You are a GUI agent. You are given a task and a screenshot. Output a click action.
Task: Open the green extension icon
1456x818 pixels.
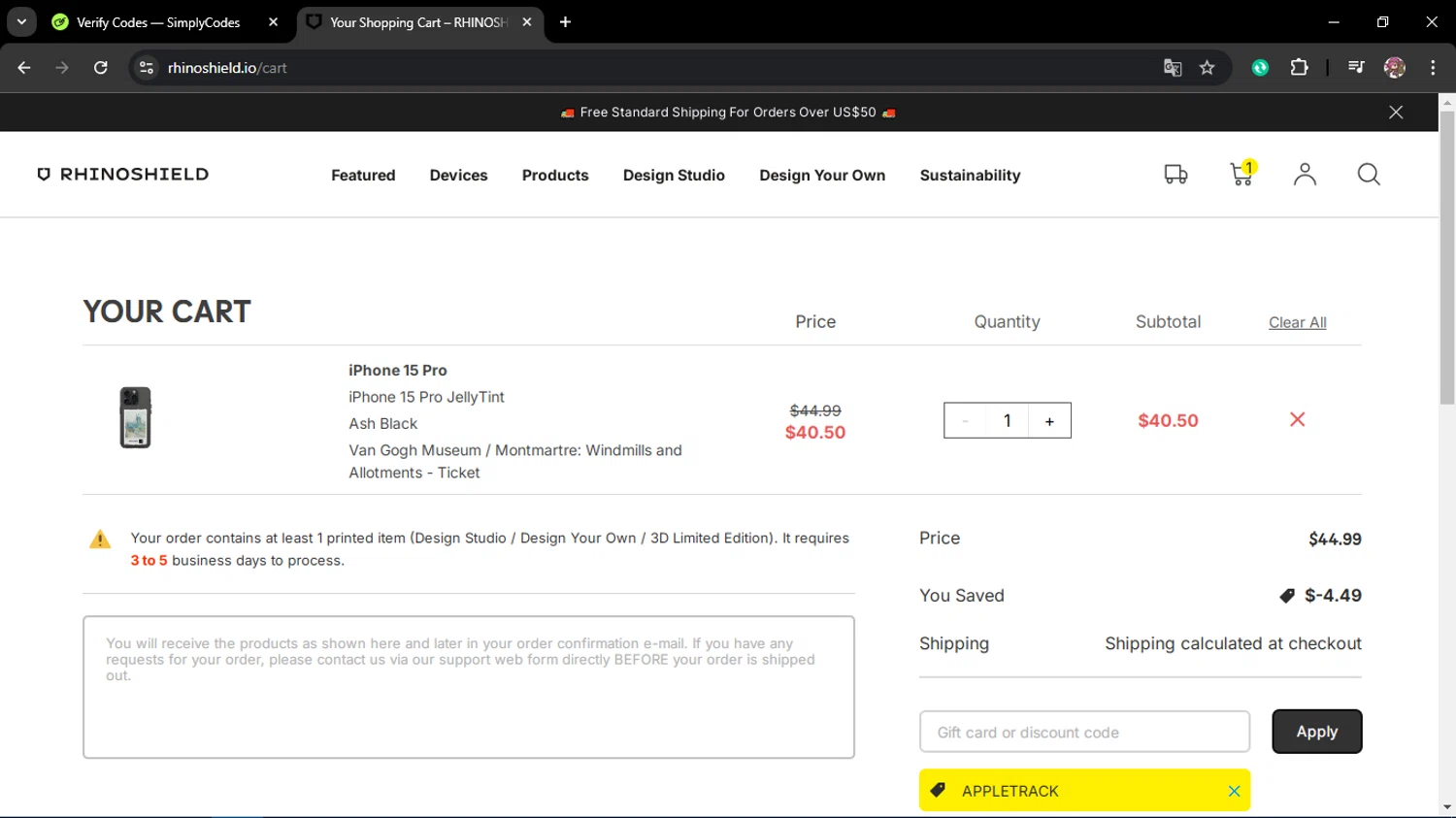coord(1260,68)
